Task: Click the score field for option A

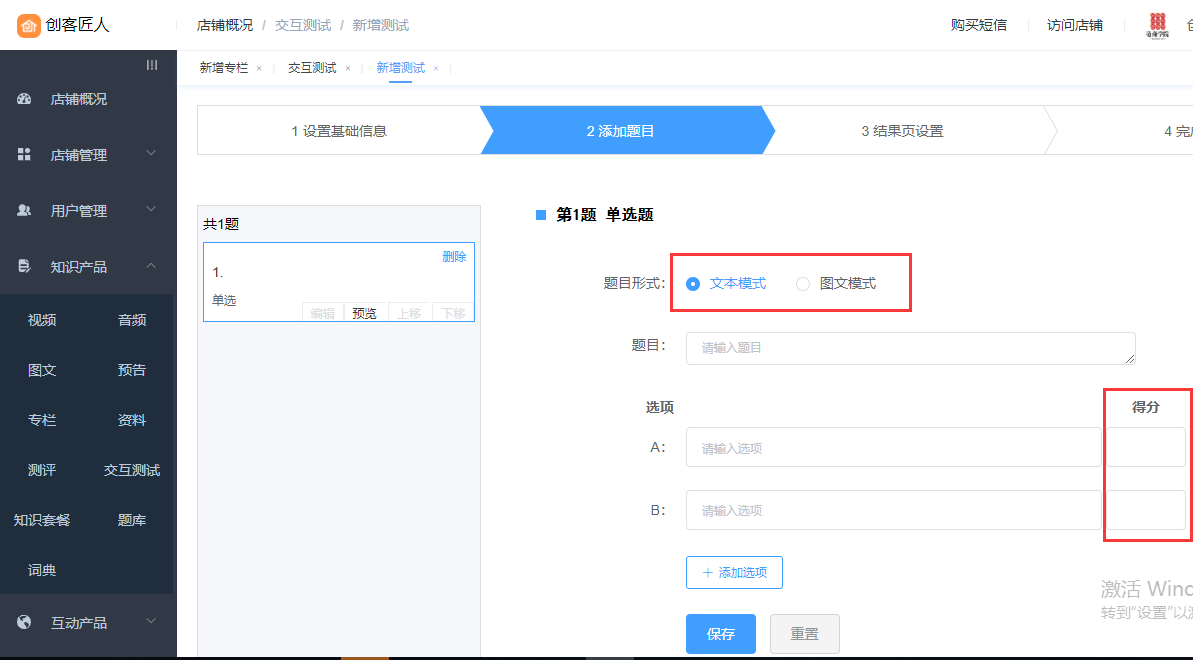Action: 1145,448
